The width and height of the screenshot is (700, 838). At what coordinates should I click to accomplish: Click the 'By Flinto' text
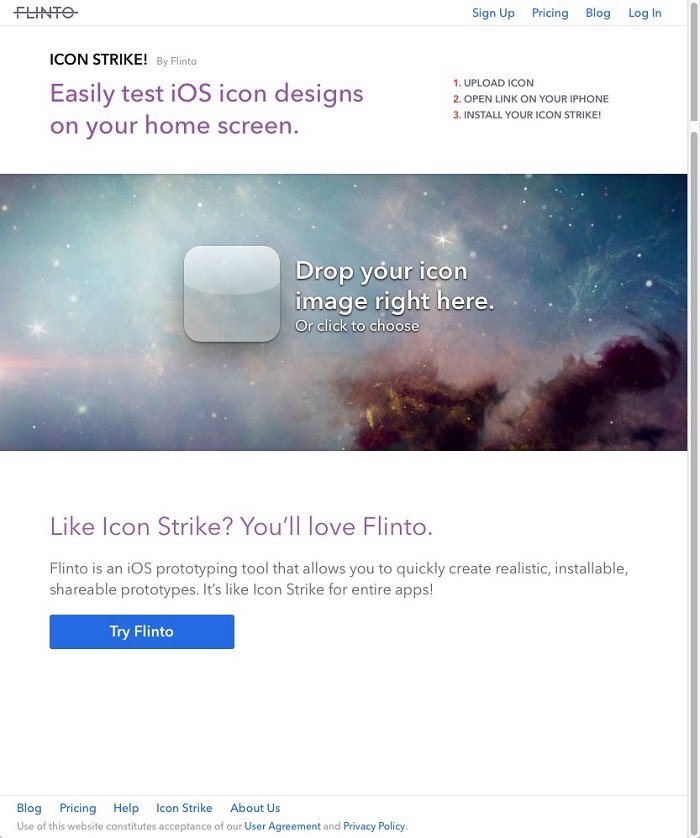(176, 61)
